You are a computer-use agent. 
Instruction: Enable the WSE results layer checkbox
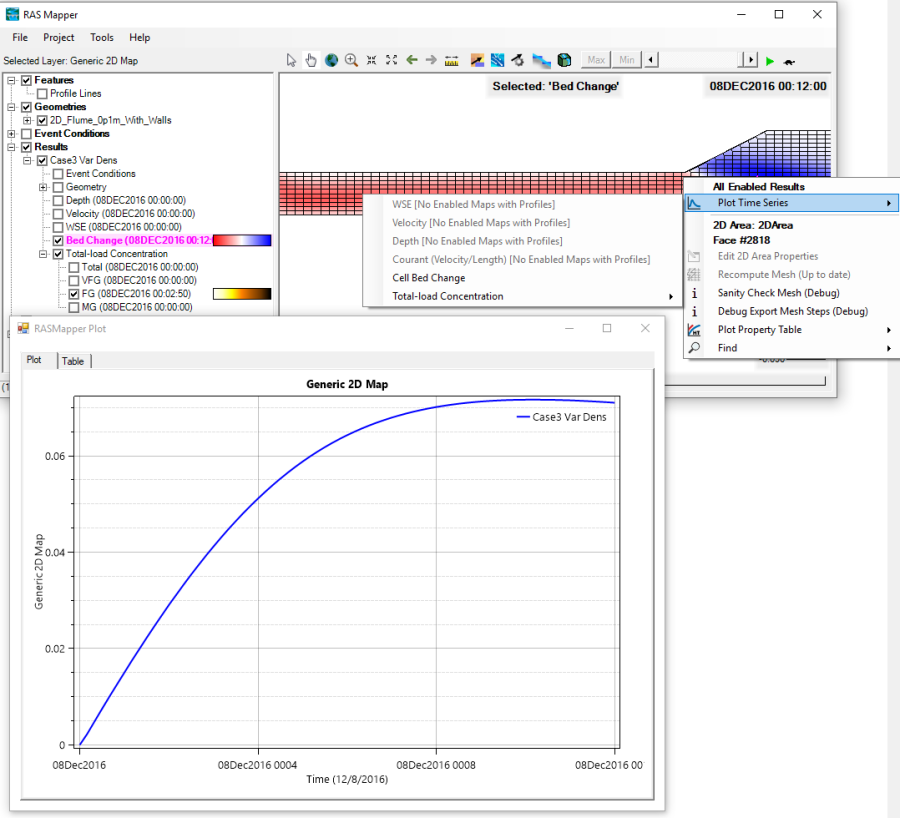coord(58,227)
